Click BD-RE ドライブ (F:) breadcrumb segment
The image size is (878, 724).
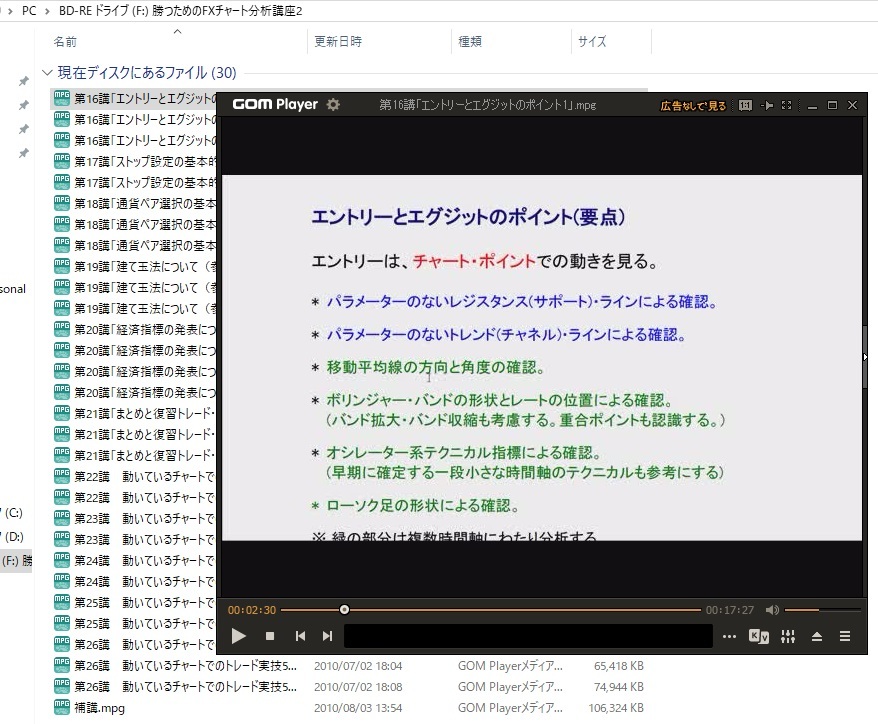point(180,11)
